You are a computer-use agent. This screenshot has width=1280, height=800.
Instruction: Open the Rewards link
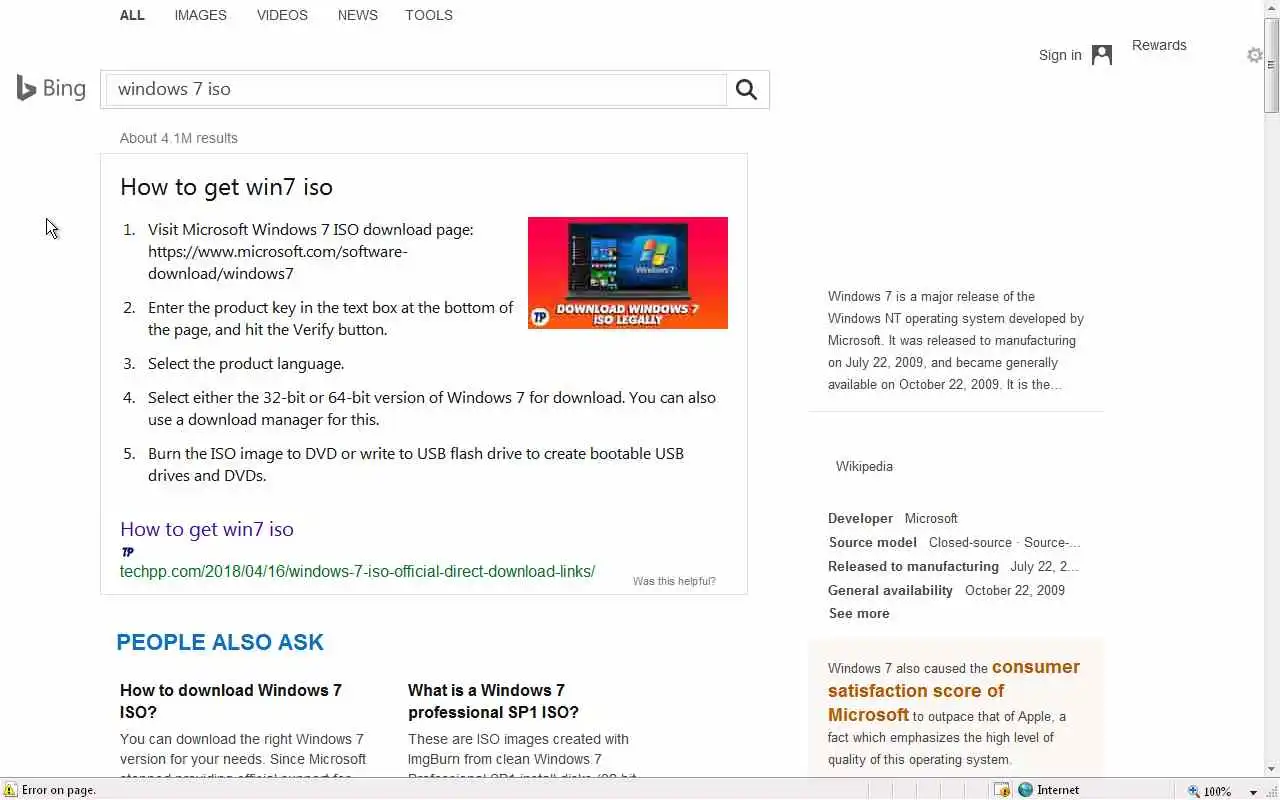(1159, 45)
